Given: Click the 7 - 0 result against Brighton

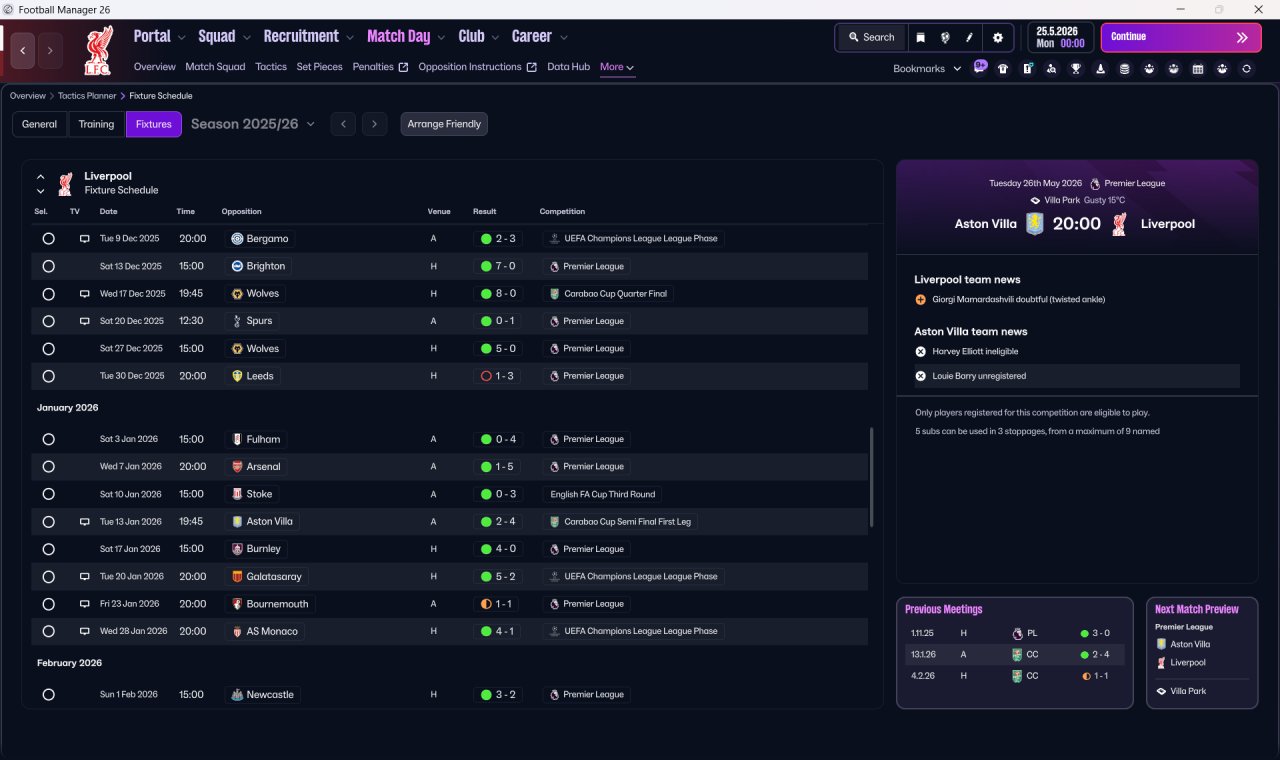Looking at the screenshot, I should click(x=498, y=266).
